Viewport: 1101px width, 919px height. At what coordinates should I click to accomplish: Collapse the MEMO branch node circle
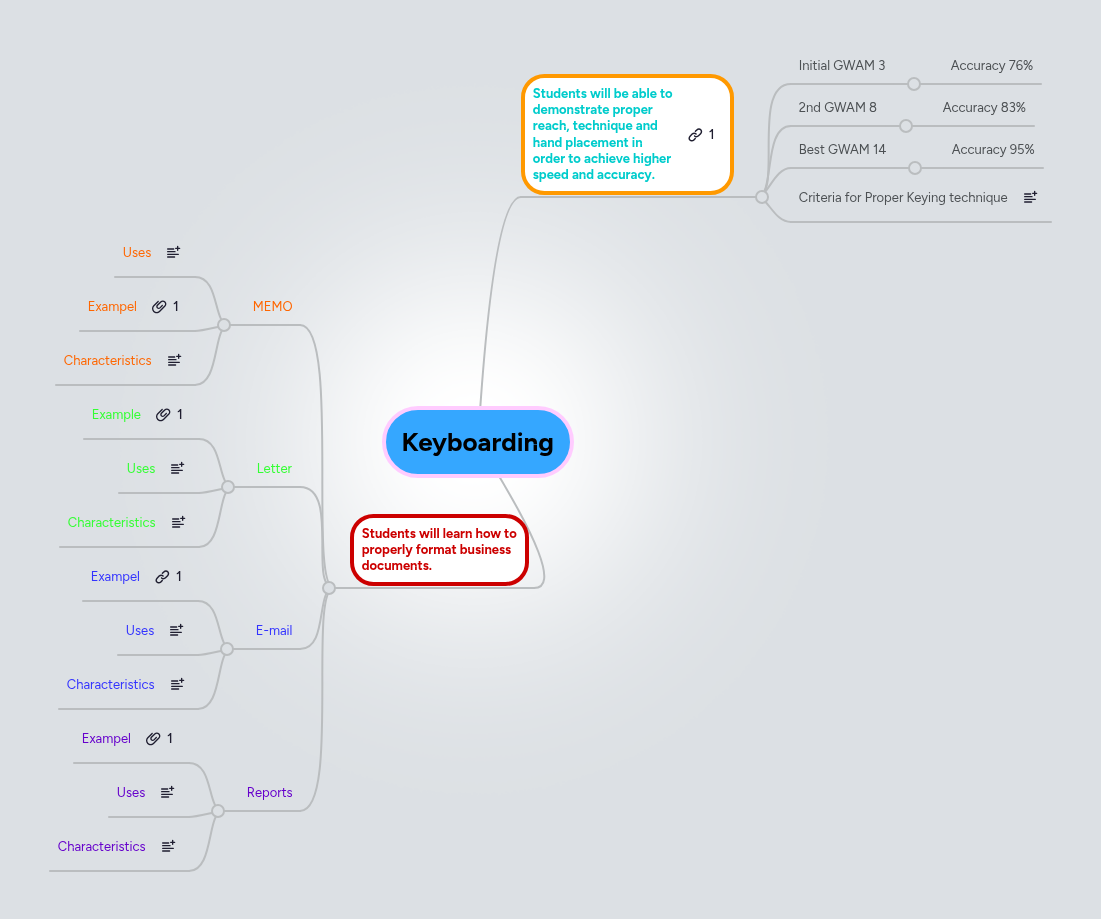coord(224,325)
